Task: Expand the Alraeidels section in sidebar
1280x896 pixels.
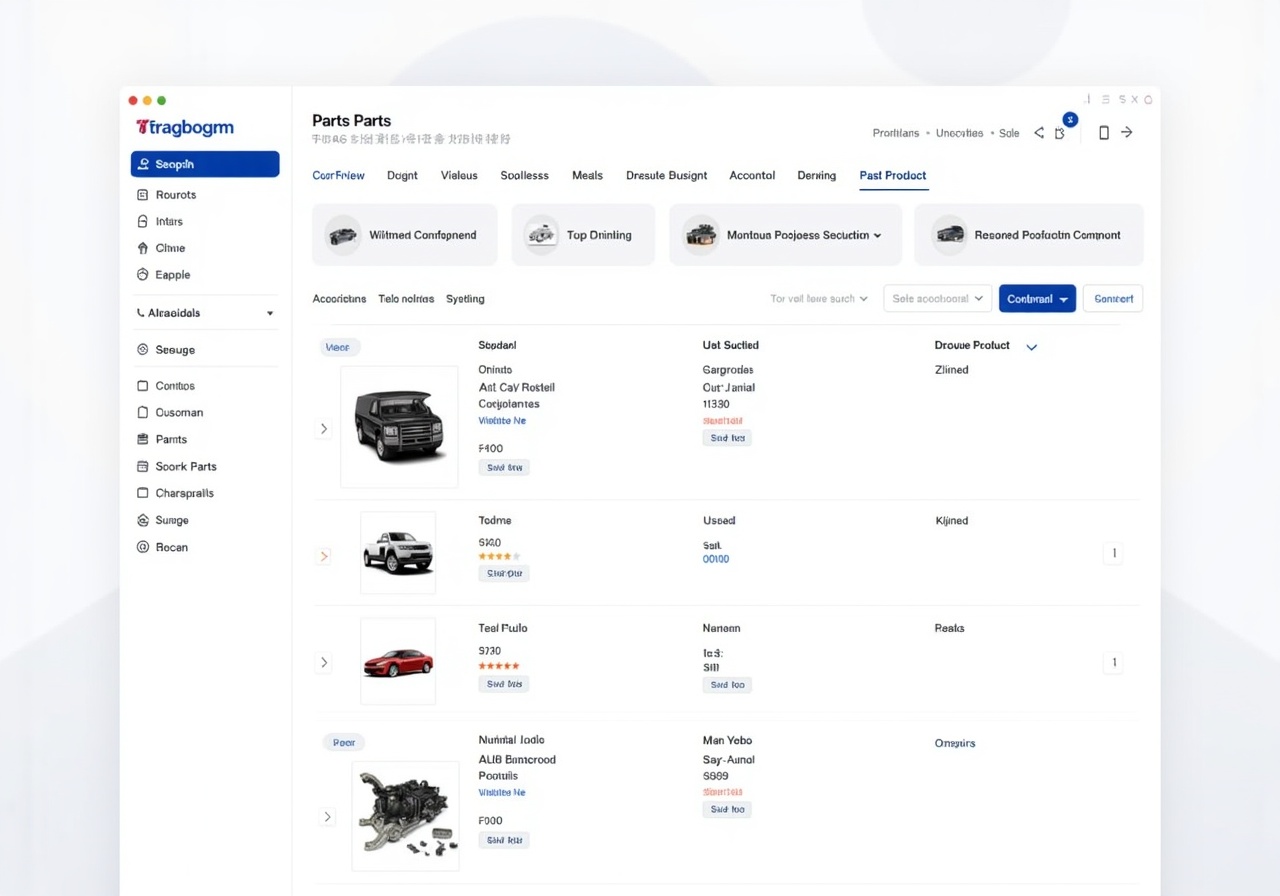Action: click(x=269, y=313)
